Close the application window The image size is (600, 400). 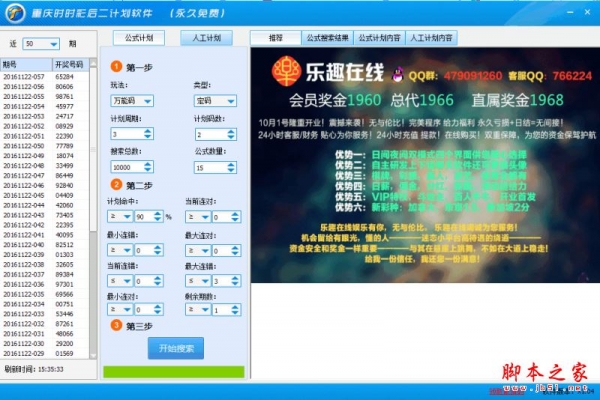[587, 12]
